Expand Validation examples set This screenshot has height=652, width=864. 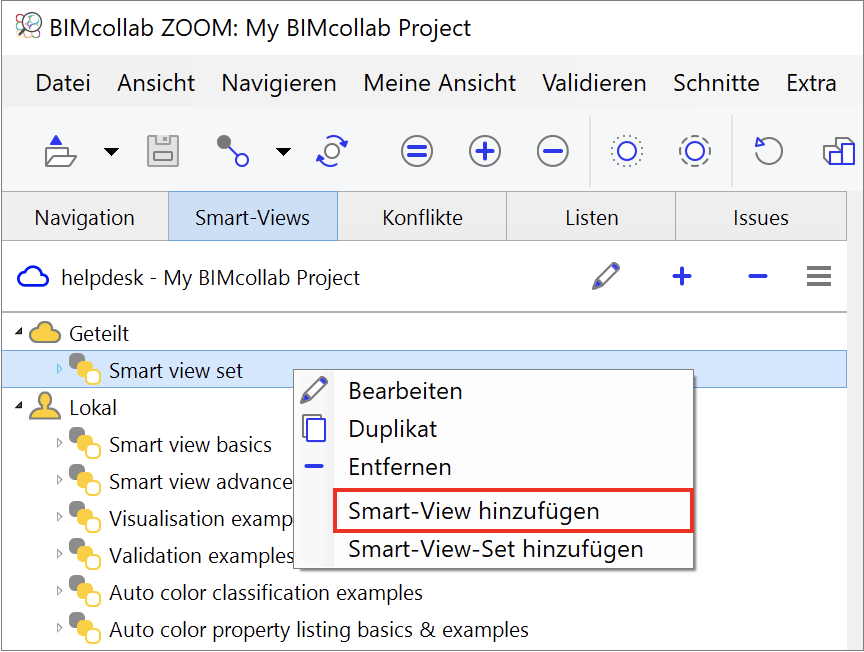point(59,553)
